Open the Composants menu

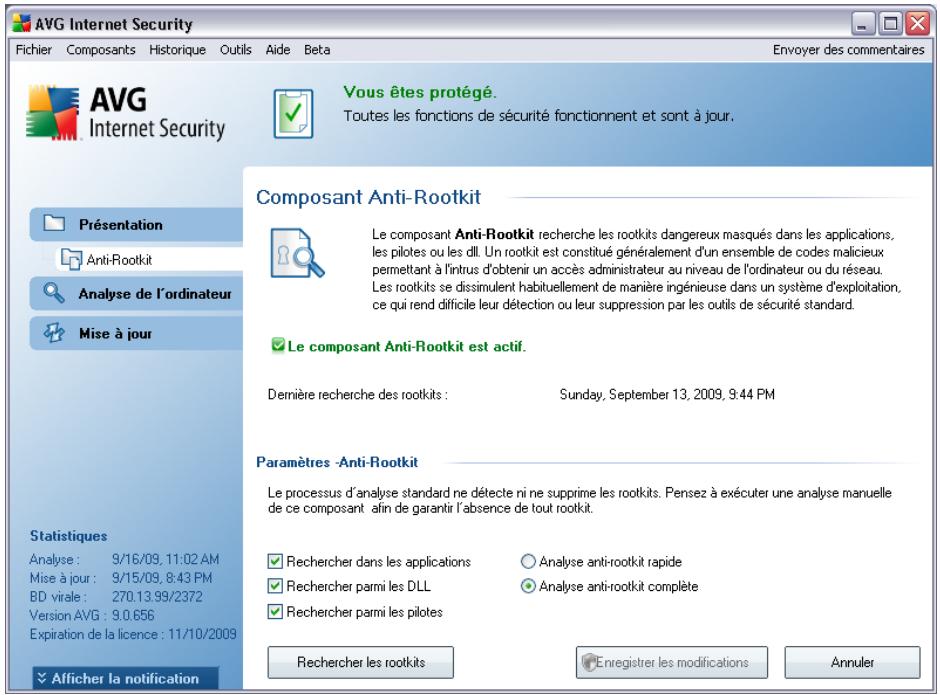101,50
